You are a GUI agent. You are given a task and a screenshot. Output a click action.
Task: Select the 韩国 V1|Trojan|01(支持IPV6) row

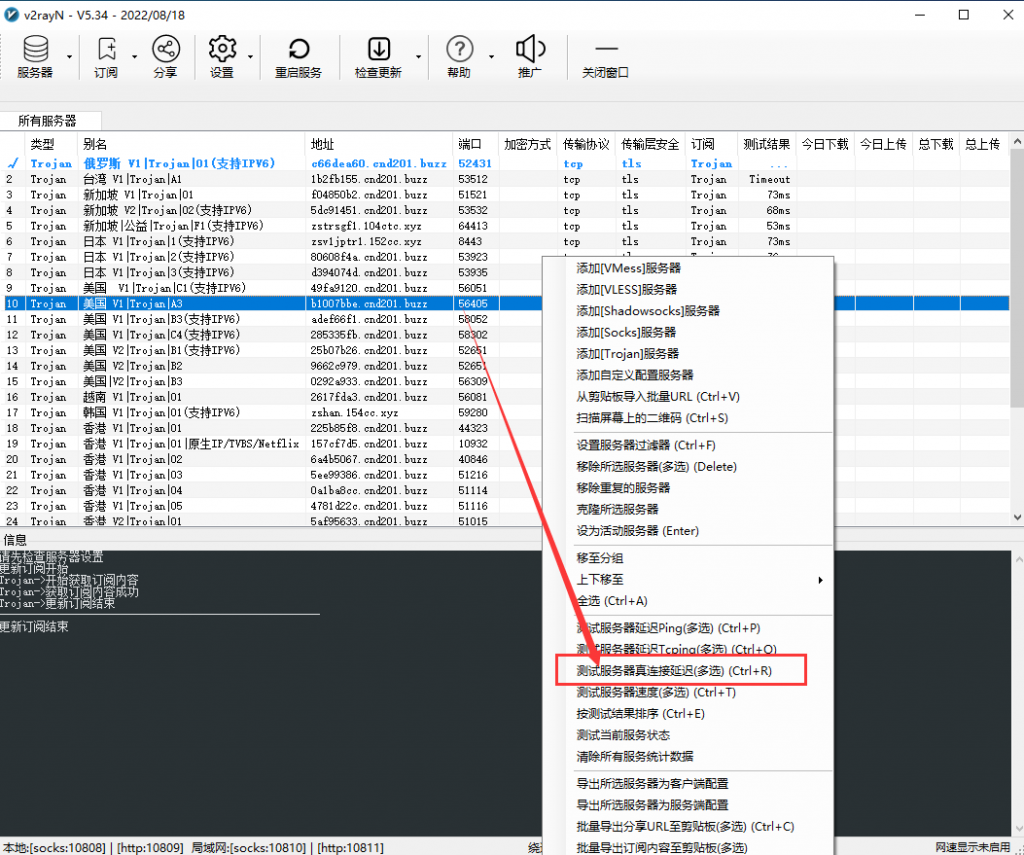click(x=271, y=413)
